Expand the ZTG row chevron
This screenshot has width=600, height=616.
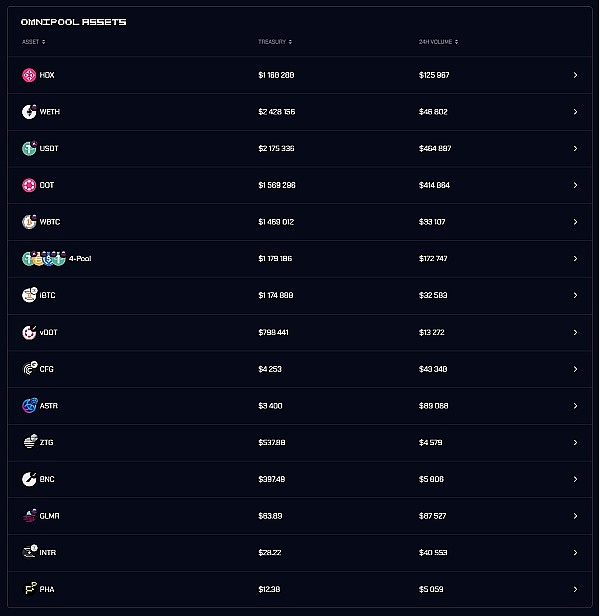[x=575, y=442]
